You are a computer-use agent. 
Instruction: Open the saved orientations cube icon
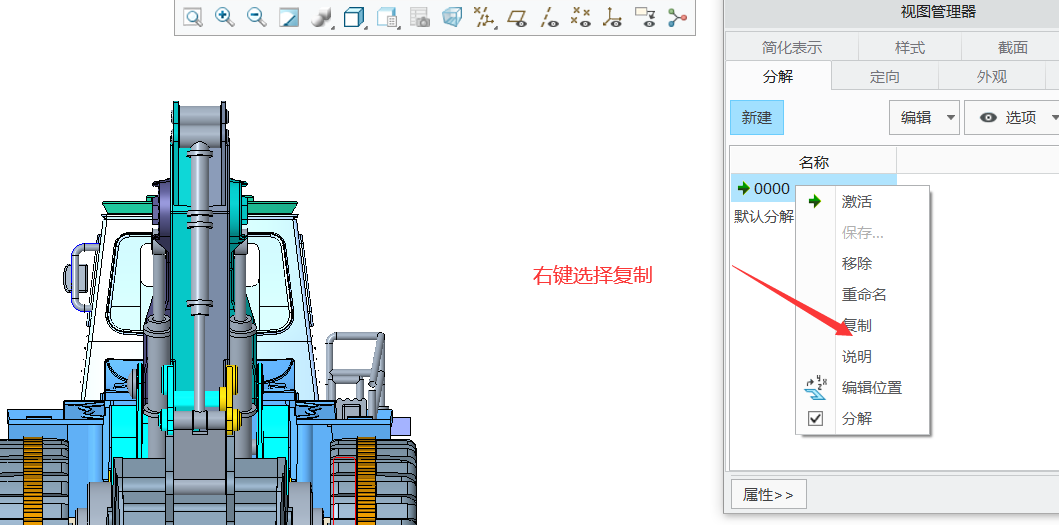[x=354, y=18]
